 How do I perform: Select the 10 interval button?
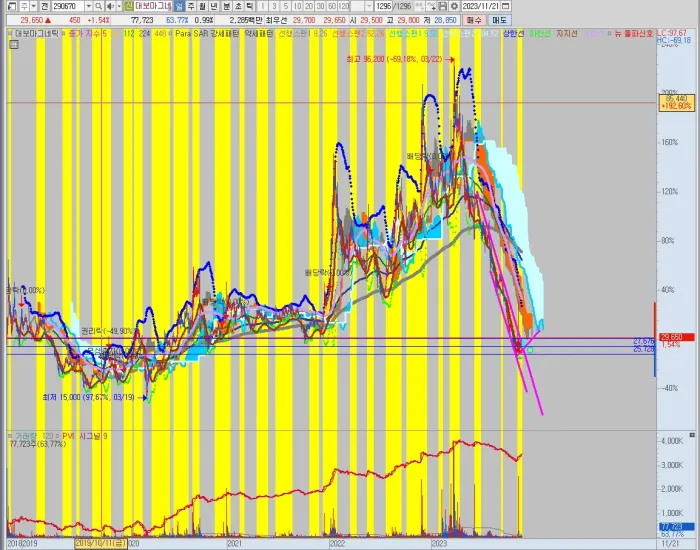(x=297, y=6)
